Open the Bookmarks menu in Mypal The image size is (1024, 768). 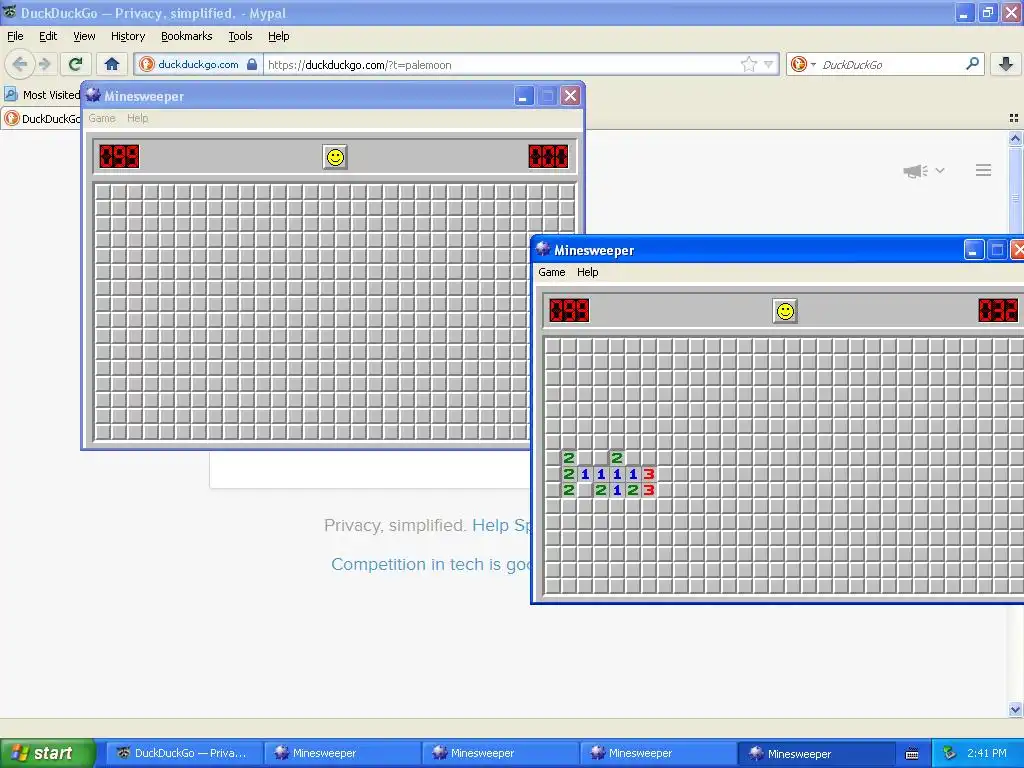[186, 36]
